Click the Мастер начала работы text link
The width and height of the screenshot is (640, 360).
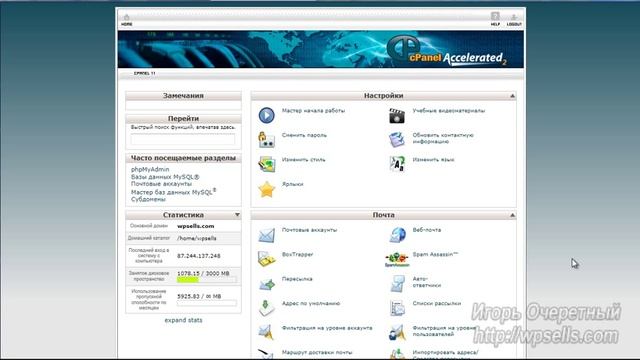[x=313, y=111]
